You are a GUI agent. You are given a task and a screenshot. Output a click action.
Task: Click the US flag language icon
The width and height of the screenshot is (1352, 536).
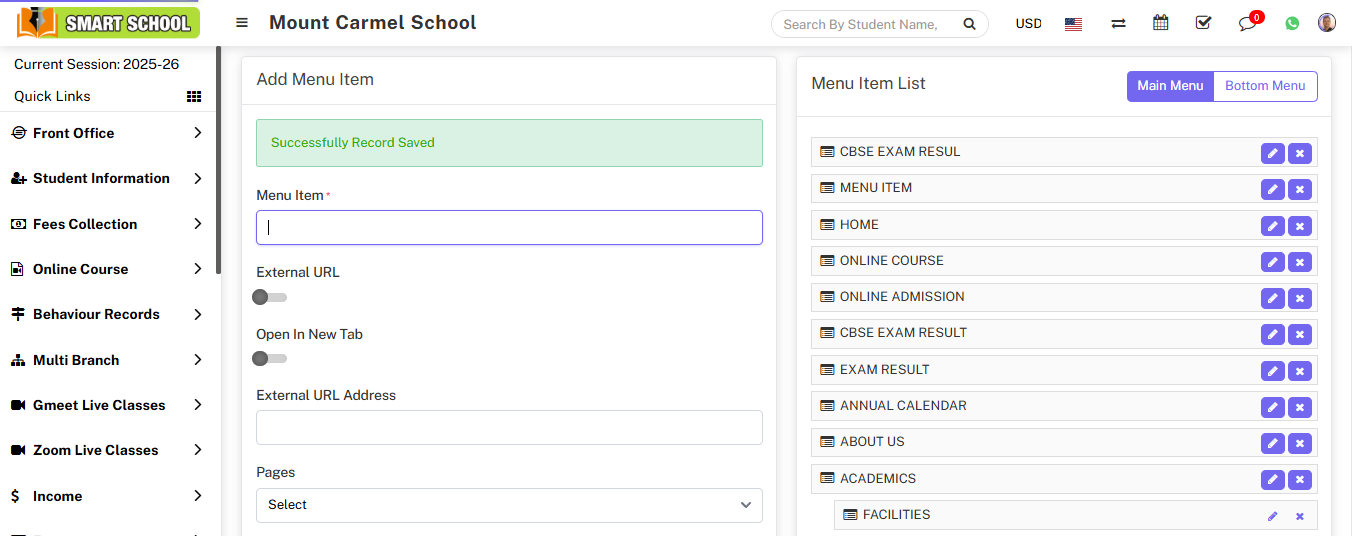point(1073,24)
